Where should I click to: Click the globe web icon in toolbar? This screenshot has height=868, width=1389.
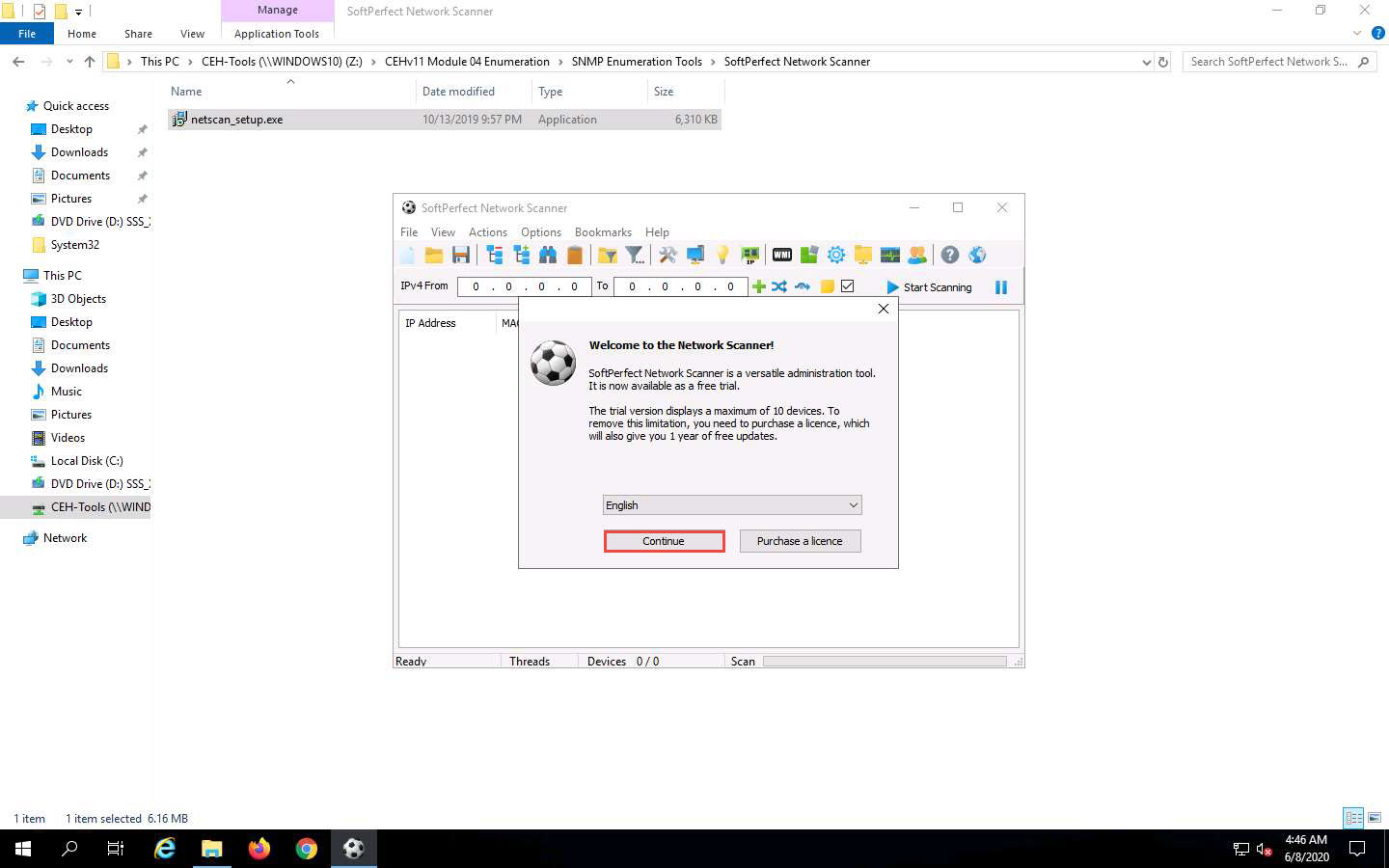pos(977,255)
